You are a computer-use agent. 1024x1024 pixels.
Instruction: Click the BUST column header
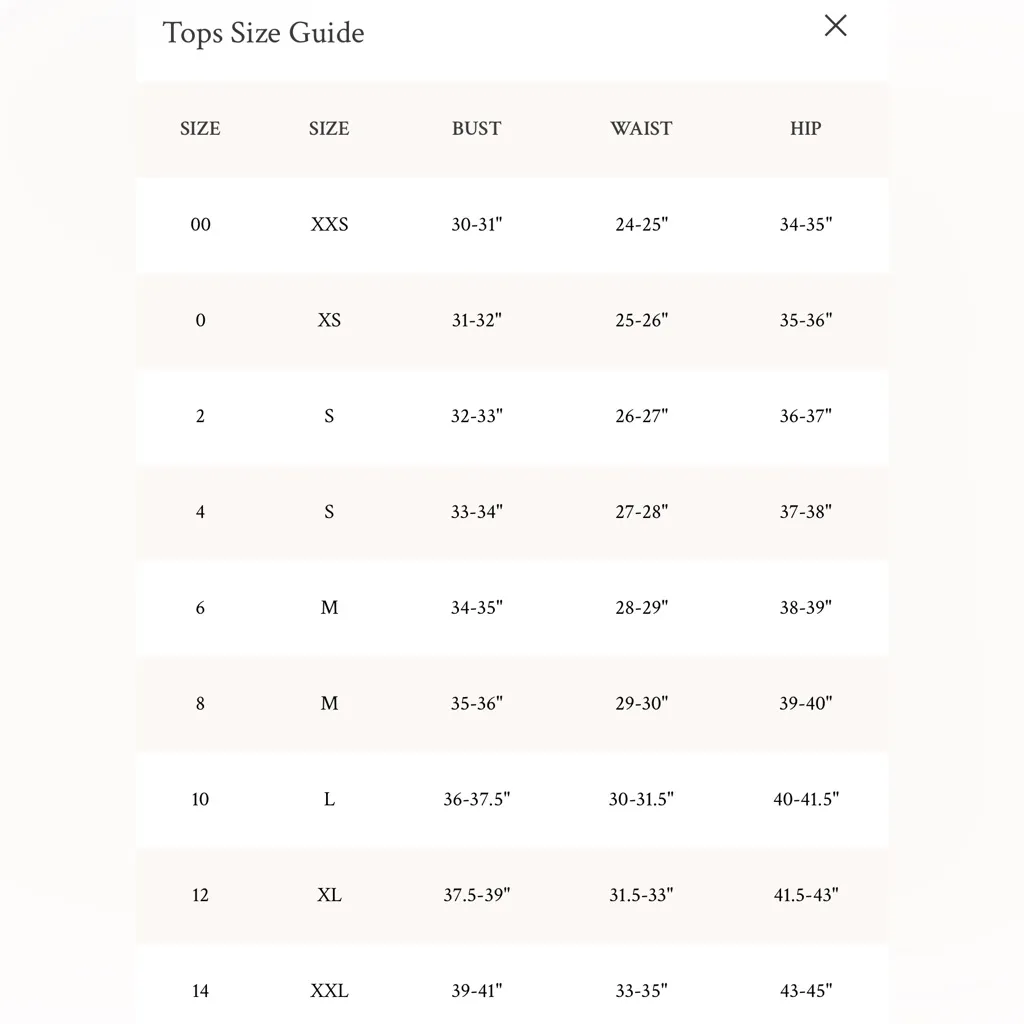click(x=476, y=128)
